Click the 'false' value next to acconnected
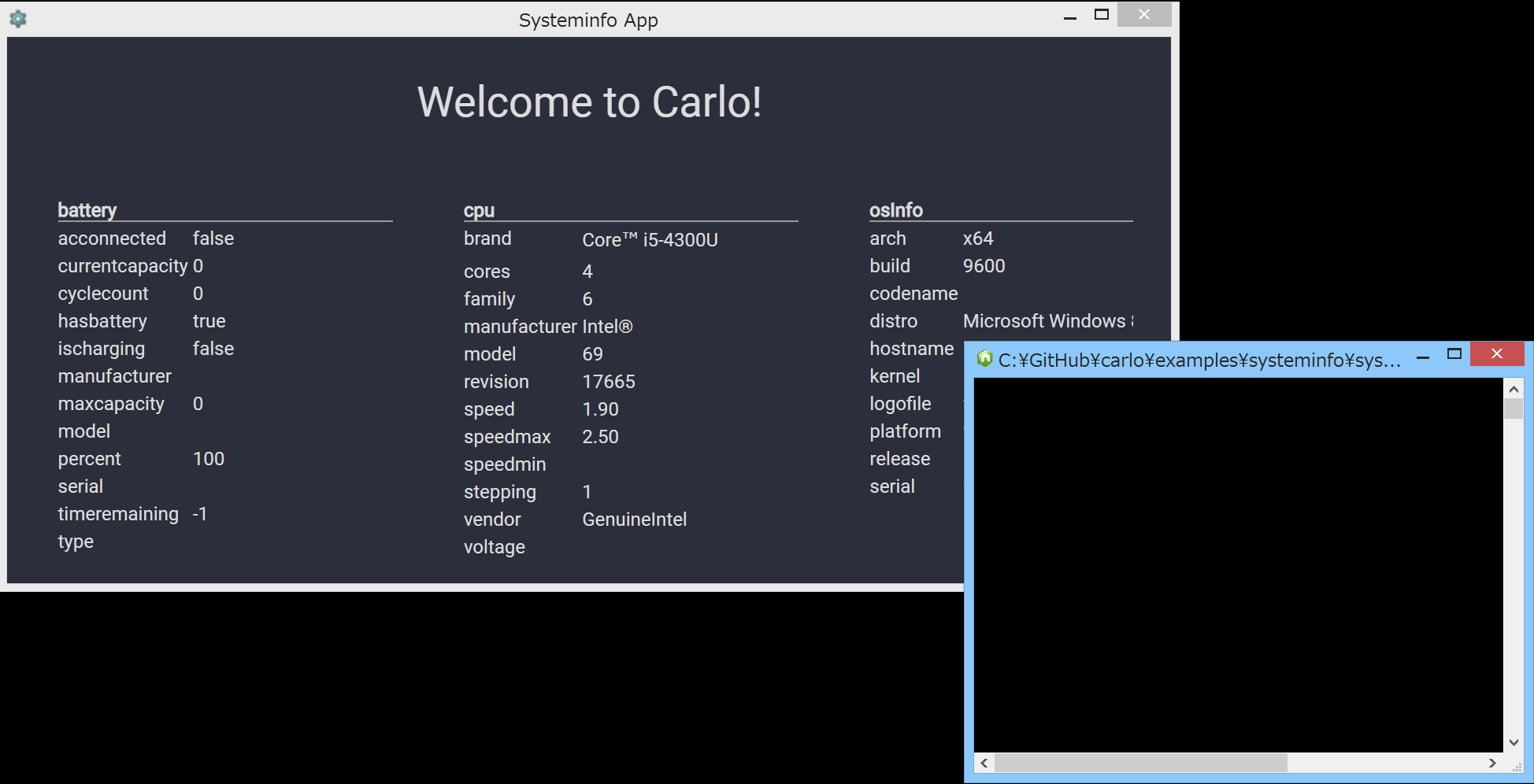Viewport: 1534px width, 784px height. tap(213, 239)
